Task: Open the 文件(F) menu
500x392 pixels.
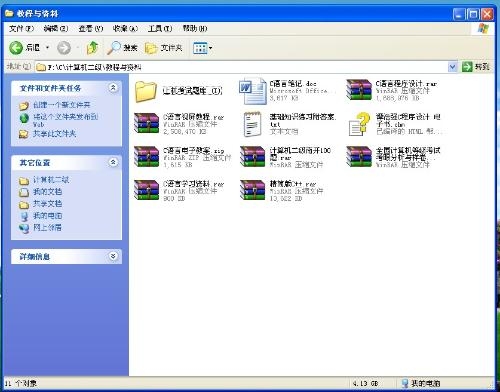Action: pyautogui.click(x=21, y=29)
